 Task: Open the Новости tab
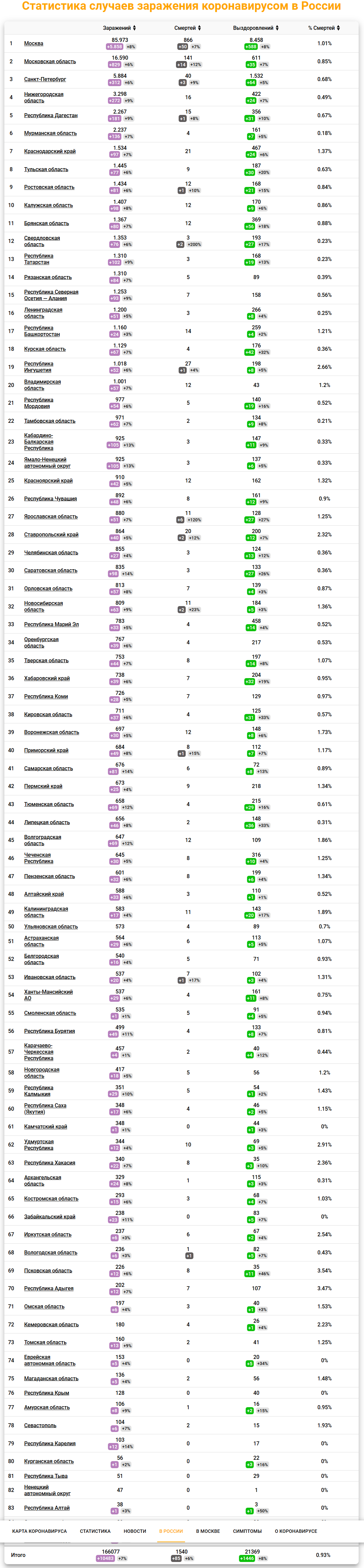click(x=134, y=1531)
